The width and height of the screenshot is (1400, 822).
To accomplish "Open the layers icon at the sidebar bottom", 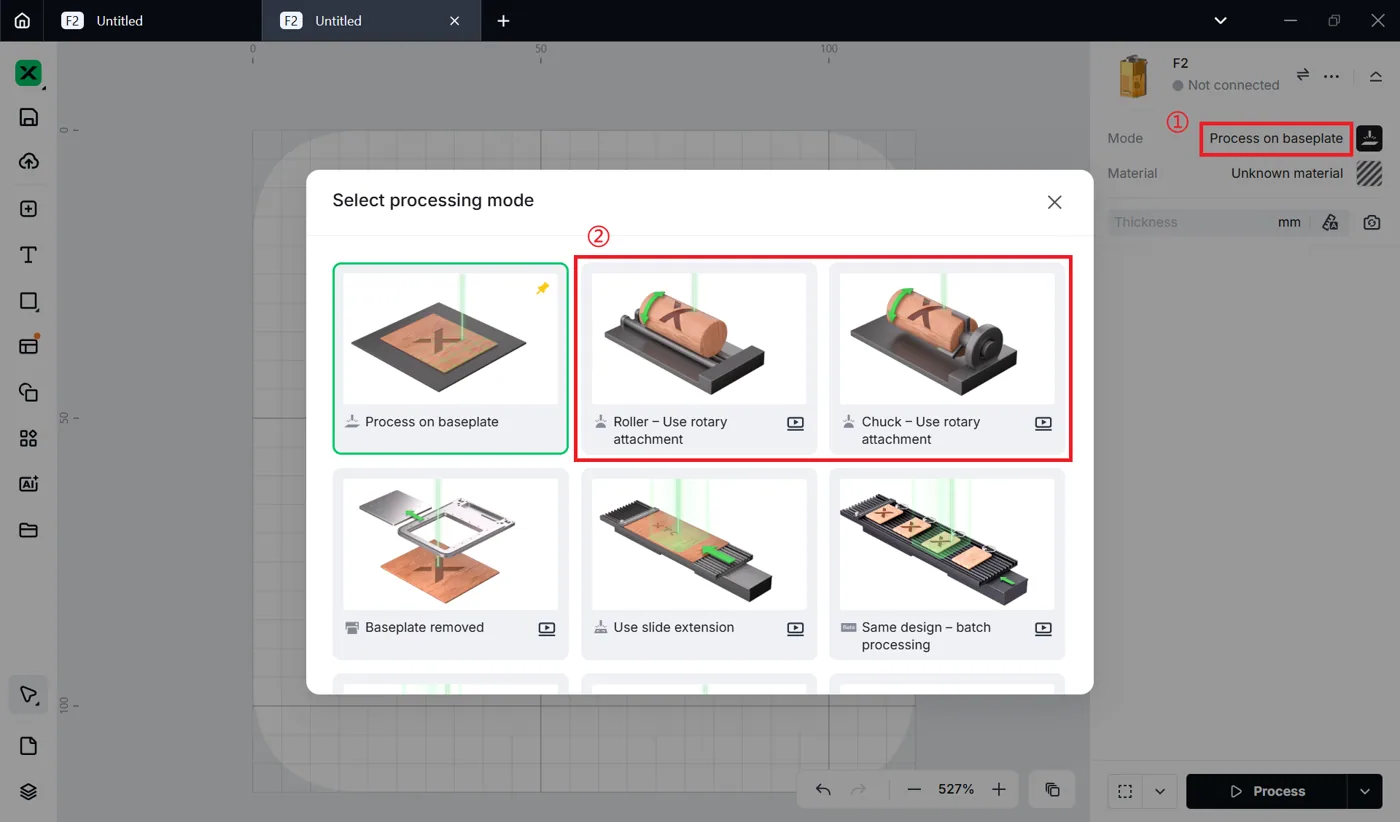I will [28, 792].
